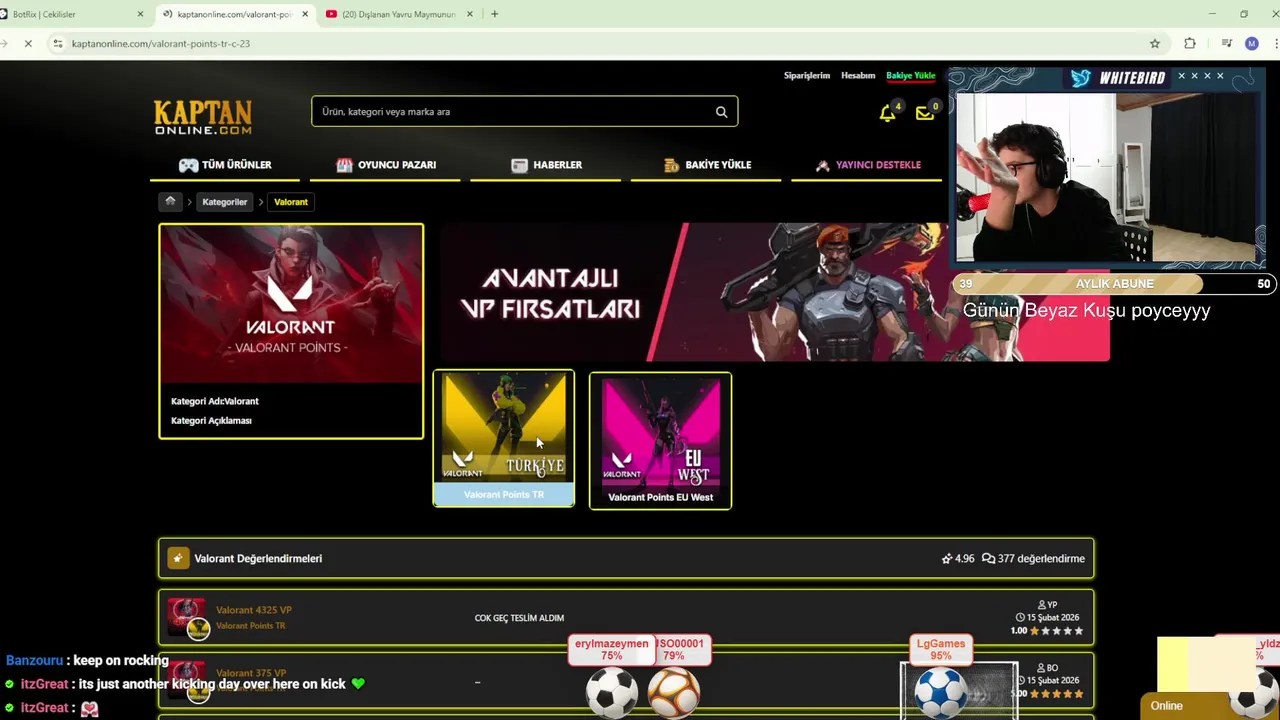Screen dimensions: 1280x720
Task: Open the browser extensions puzzle icon
Action: tap(1190, 44)
